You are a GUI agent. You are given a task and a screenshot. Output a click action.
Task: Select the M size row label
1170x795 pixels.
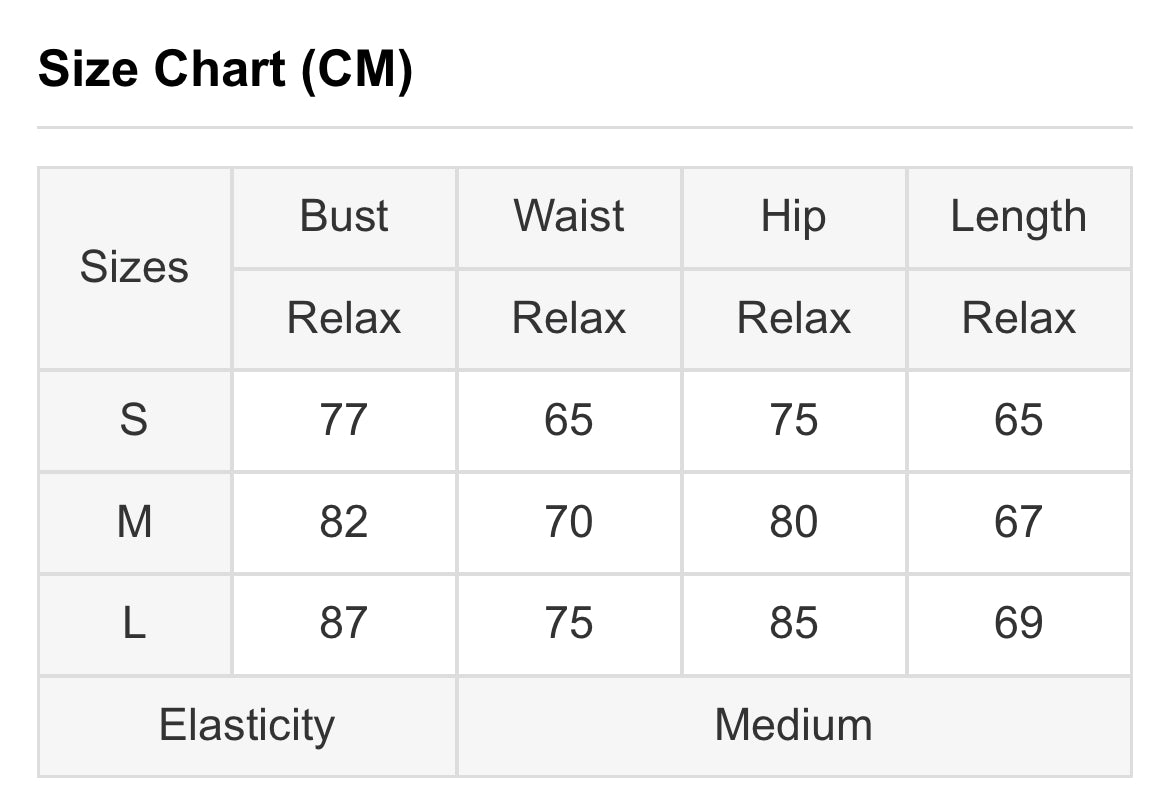[134, 523]
